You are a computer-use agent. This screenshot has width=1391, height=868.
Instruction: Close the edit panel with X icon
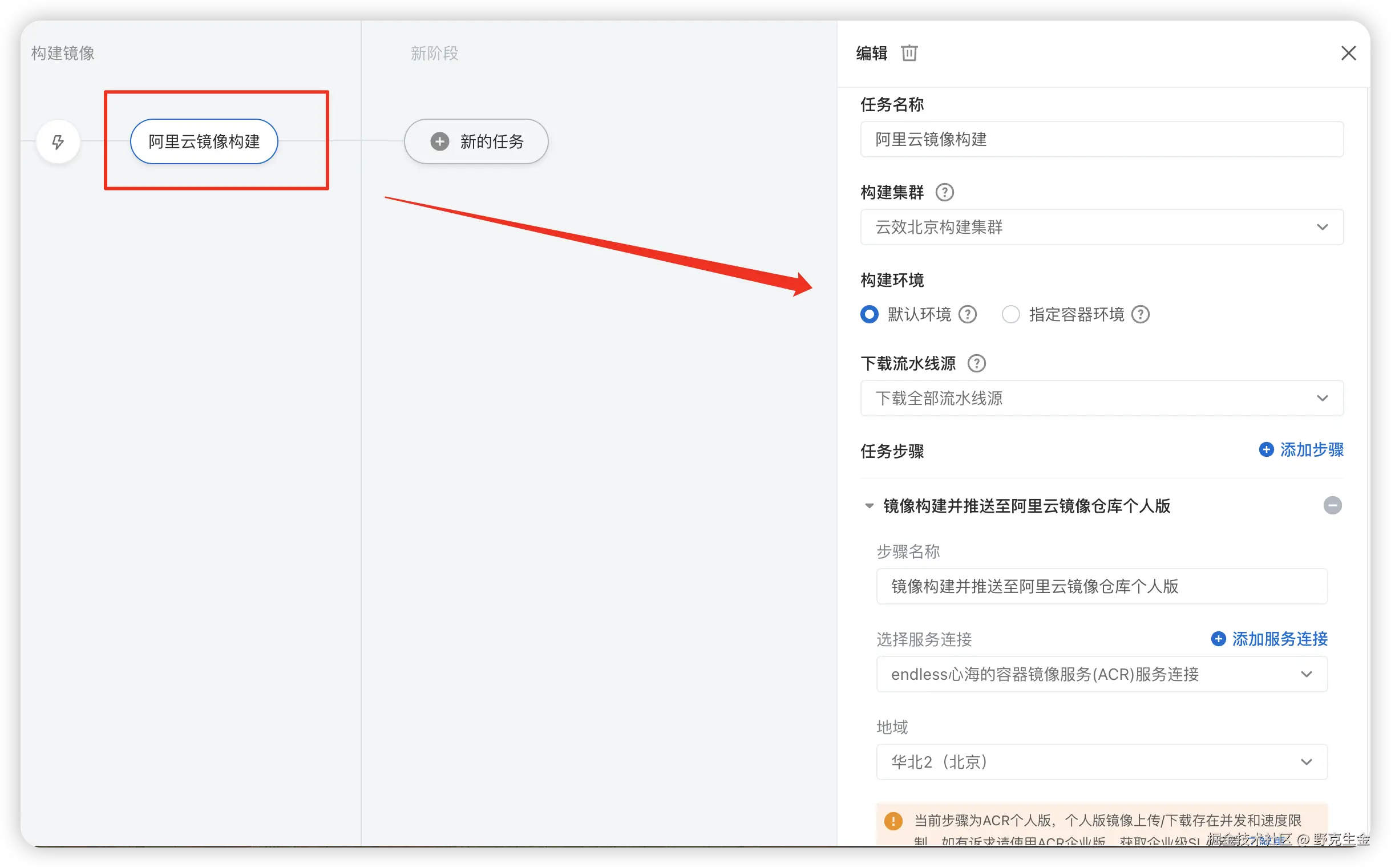tap(1348, 54)
